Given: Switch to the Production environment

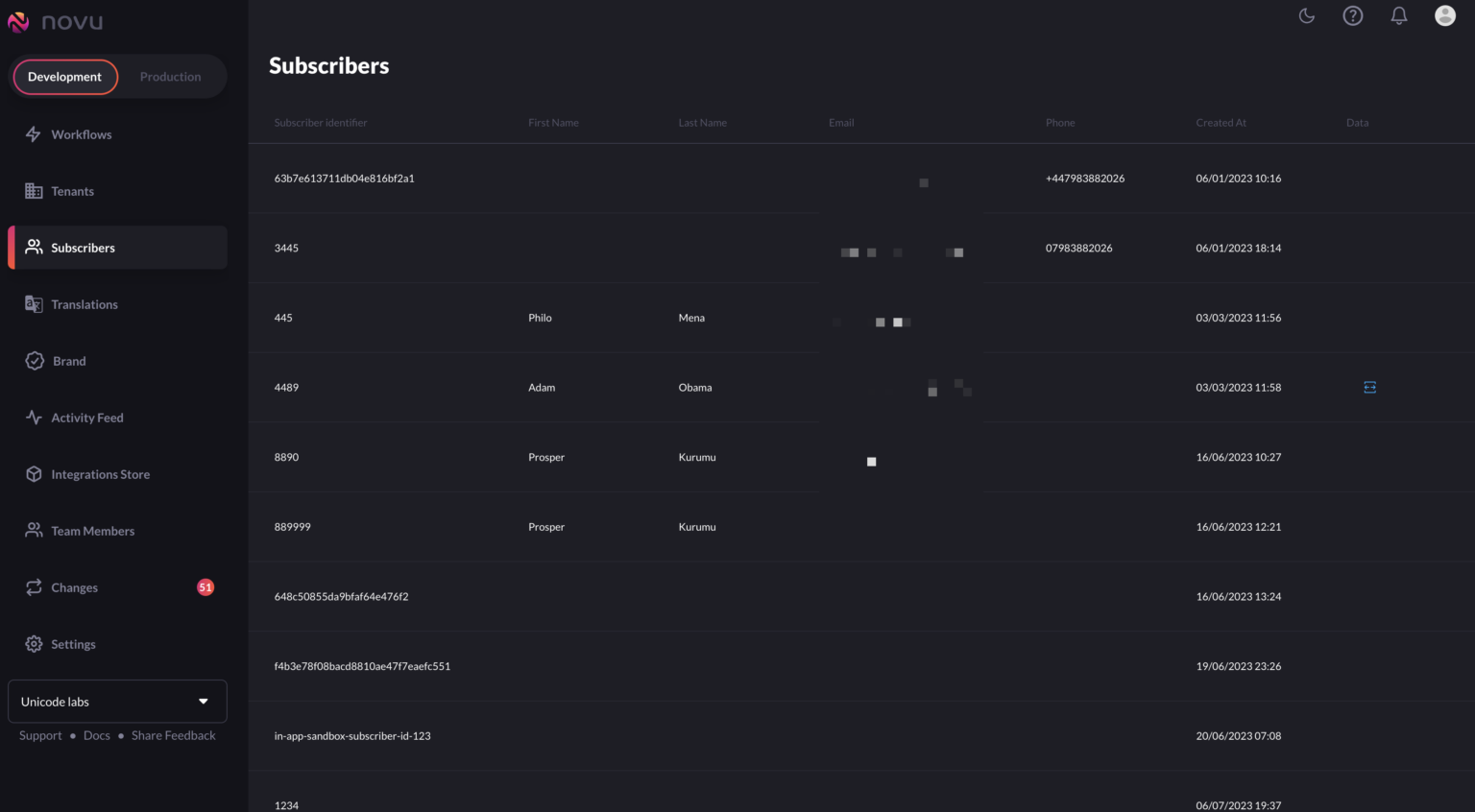Looking at the screenshot, I should [170, 76].
